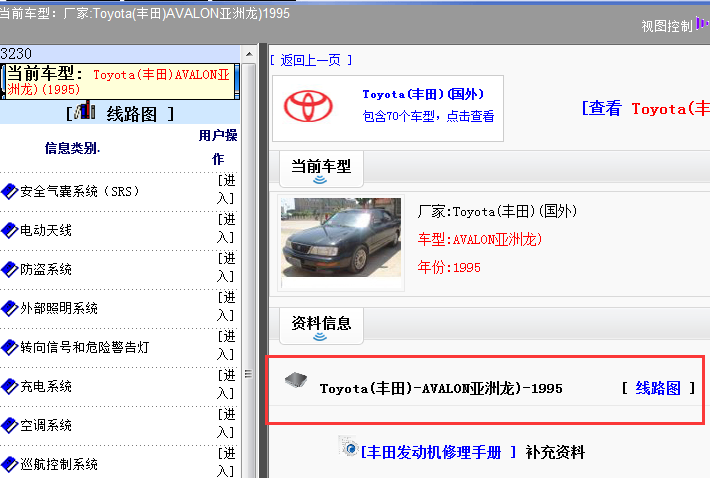Click the blue book icon beside 空调系统
This screenshot has width=710, height=478.
pos(9,425)
